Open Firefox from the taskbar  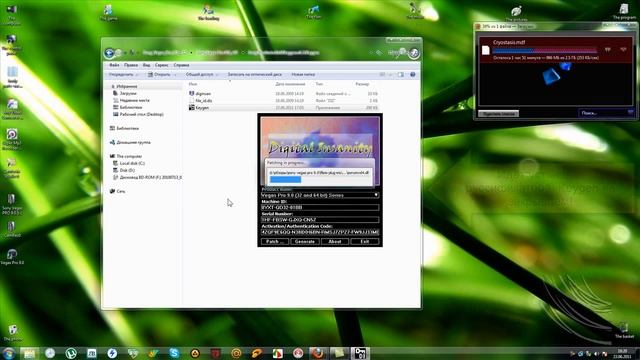click(318, 353)
